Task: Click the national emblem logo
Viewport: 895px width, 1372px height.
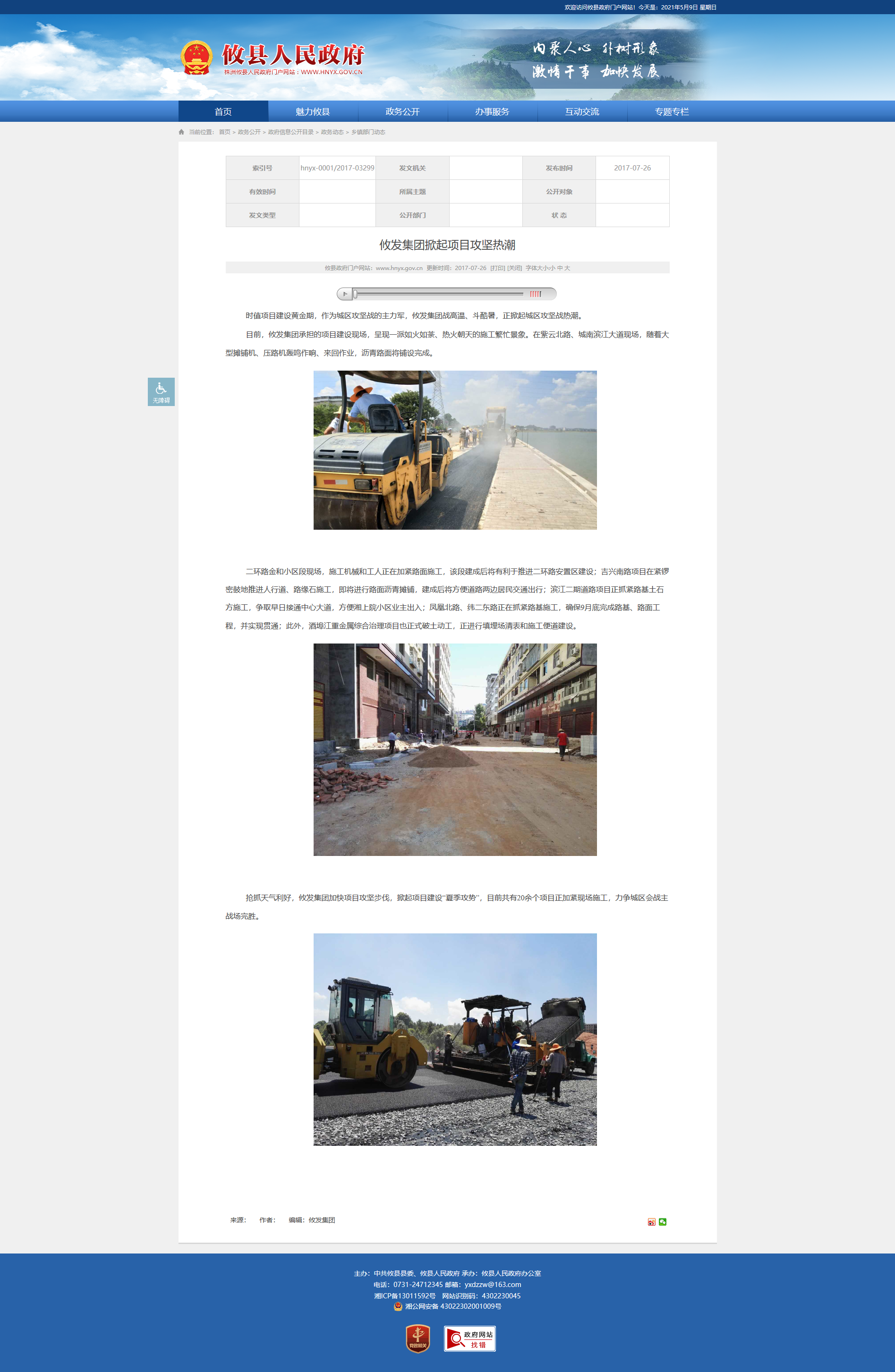Action: pos(196,58)
